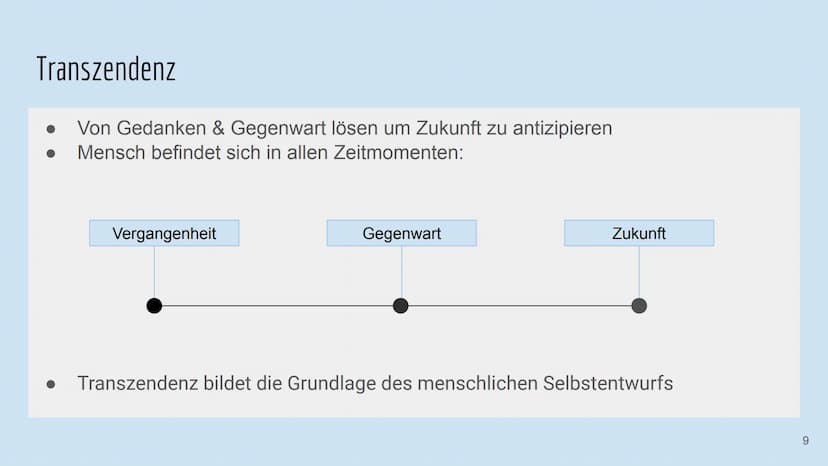Click slide page number 9
The height and width of the screenshot is (466, 828).
tap(805, 440)
